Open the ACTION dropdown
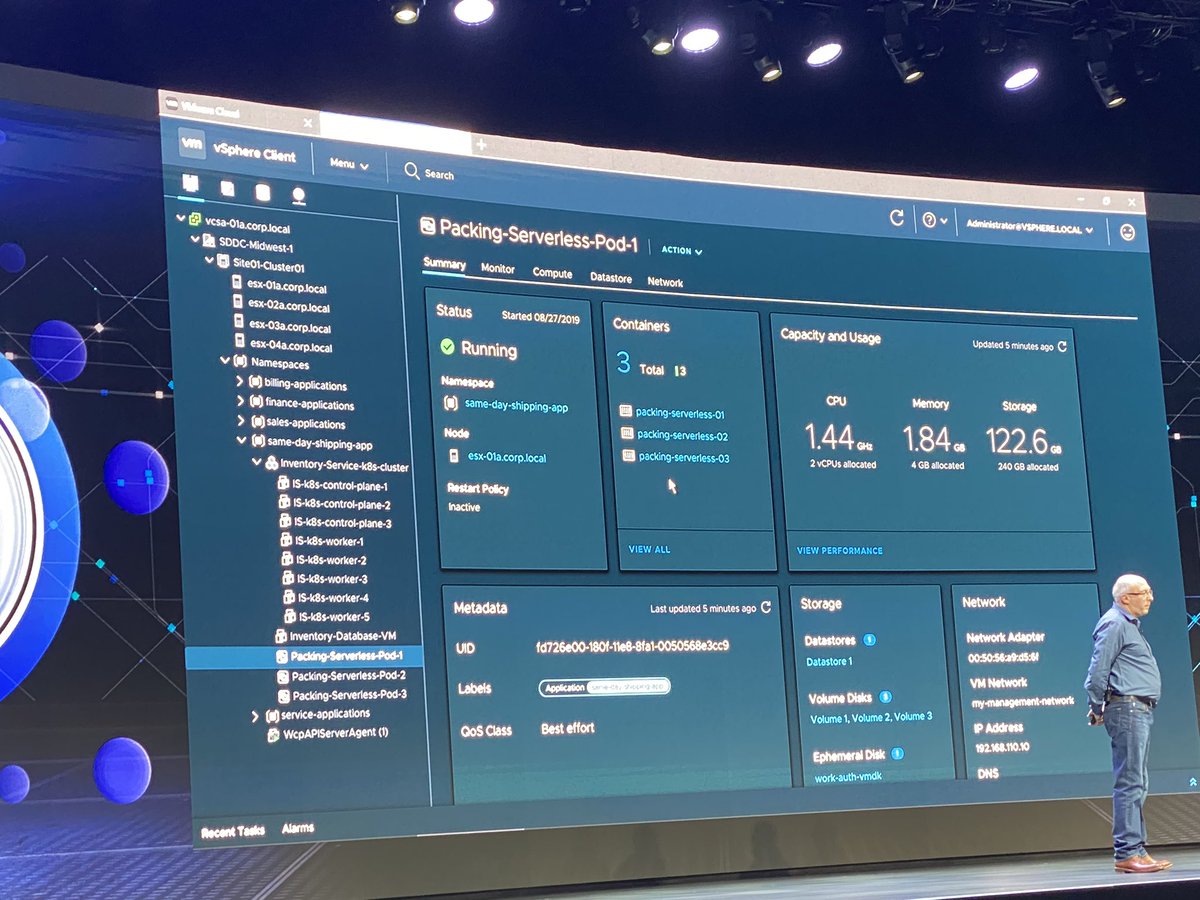 682,250
